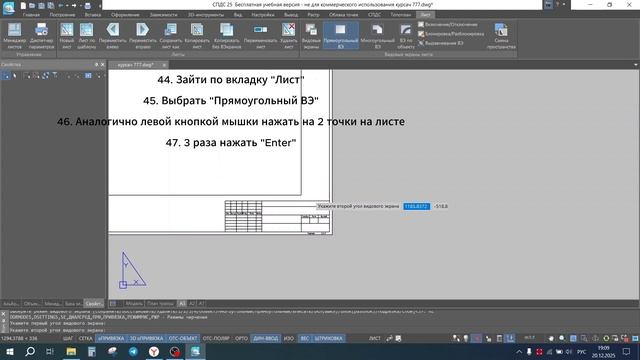Screen dimensions: 640x360
Task: Close the курсач 777.dwg document tab
Action: (164, 65)
